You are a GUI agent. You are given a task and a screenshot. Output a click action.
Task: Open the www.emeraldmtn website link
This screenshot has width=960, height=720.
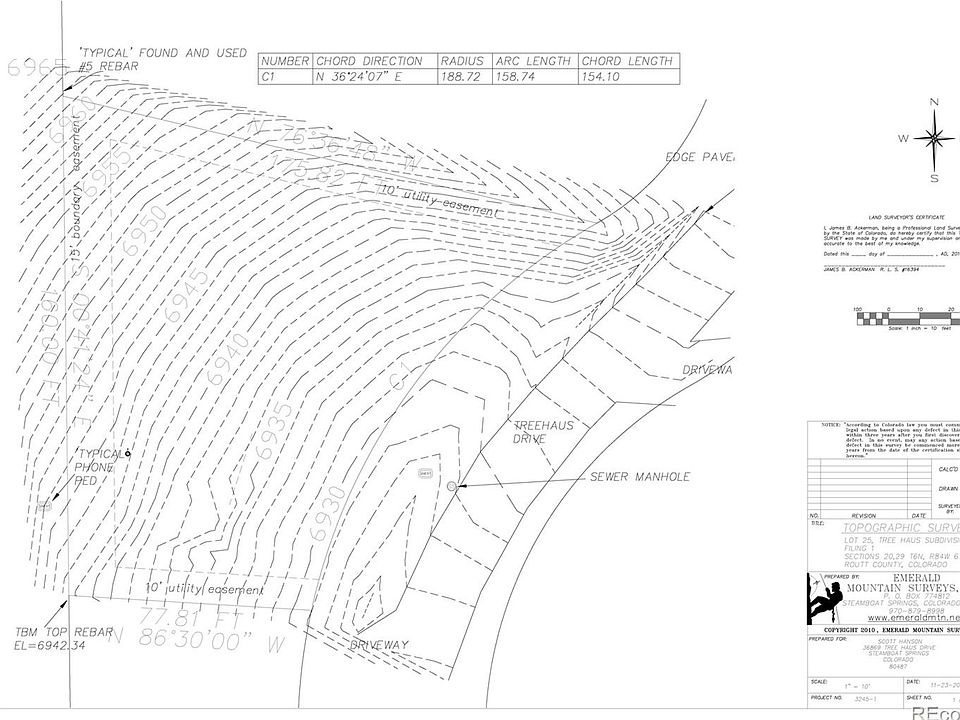pos(913,618)
